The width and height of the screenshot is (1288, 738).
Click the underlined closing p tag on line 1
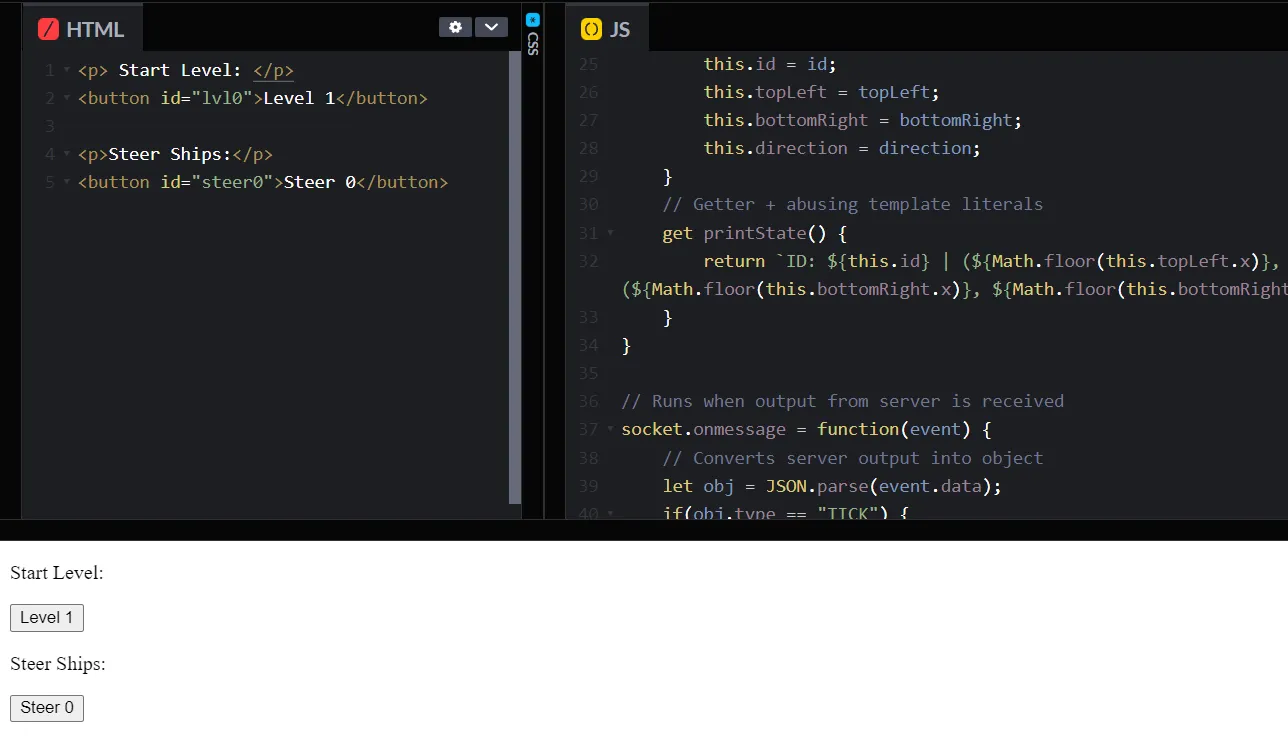click(272, 70)
